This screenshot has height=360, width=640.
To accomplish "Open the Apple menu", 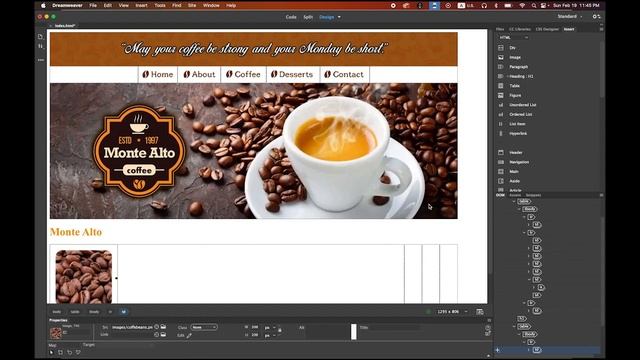I will click(x=43, y=6).
